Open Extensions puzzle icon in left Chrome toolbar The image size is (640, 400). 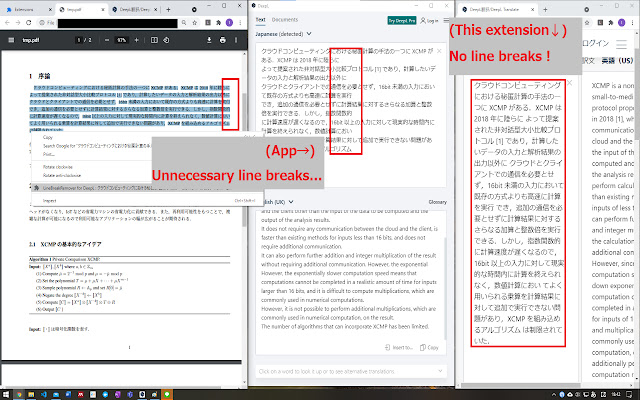pyautogui.click(x=219, y=23)
